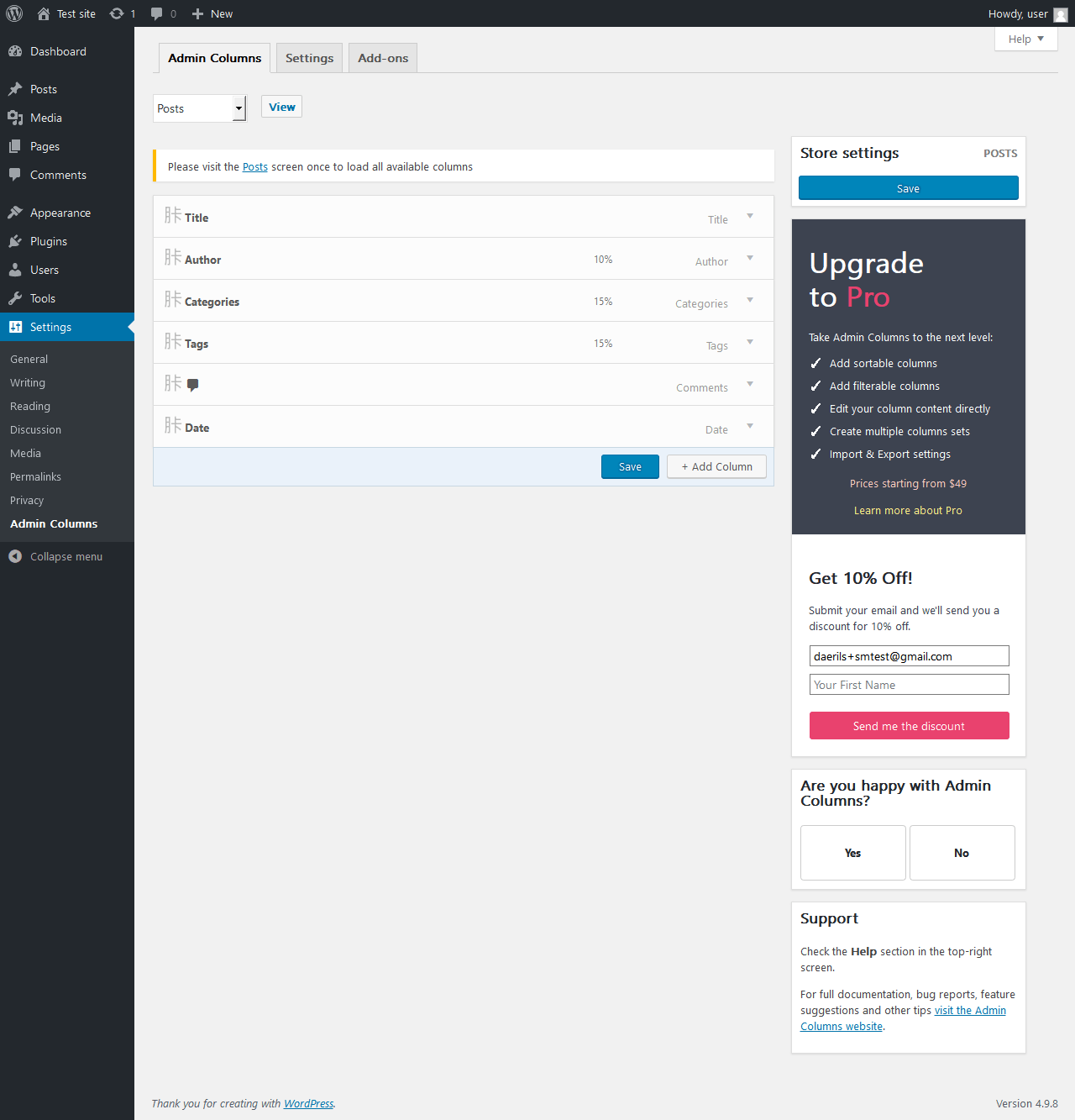The height and width of the screenshot is (1120, 1075).
Task: Click the New item in admin bar
Action: pyautogui.click(x=212, y=13)
